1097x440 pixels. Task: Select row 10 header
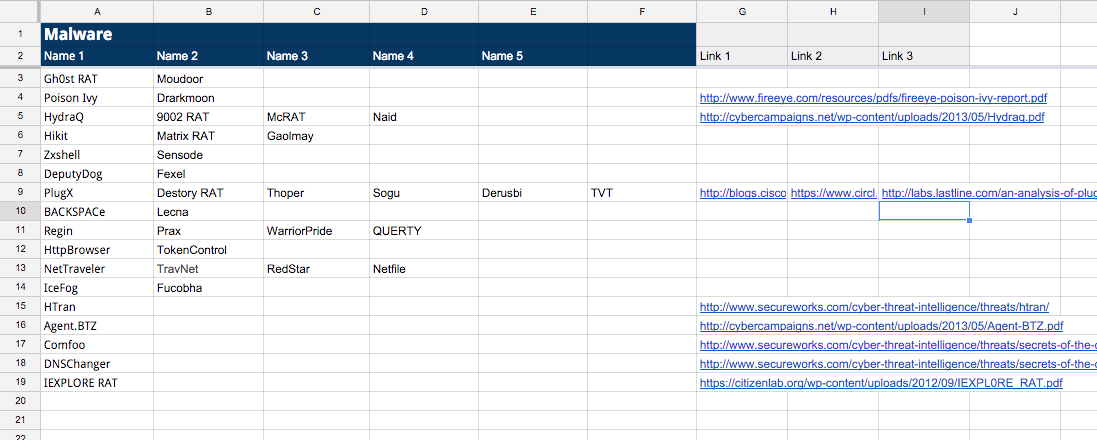tap(20, 211)
